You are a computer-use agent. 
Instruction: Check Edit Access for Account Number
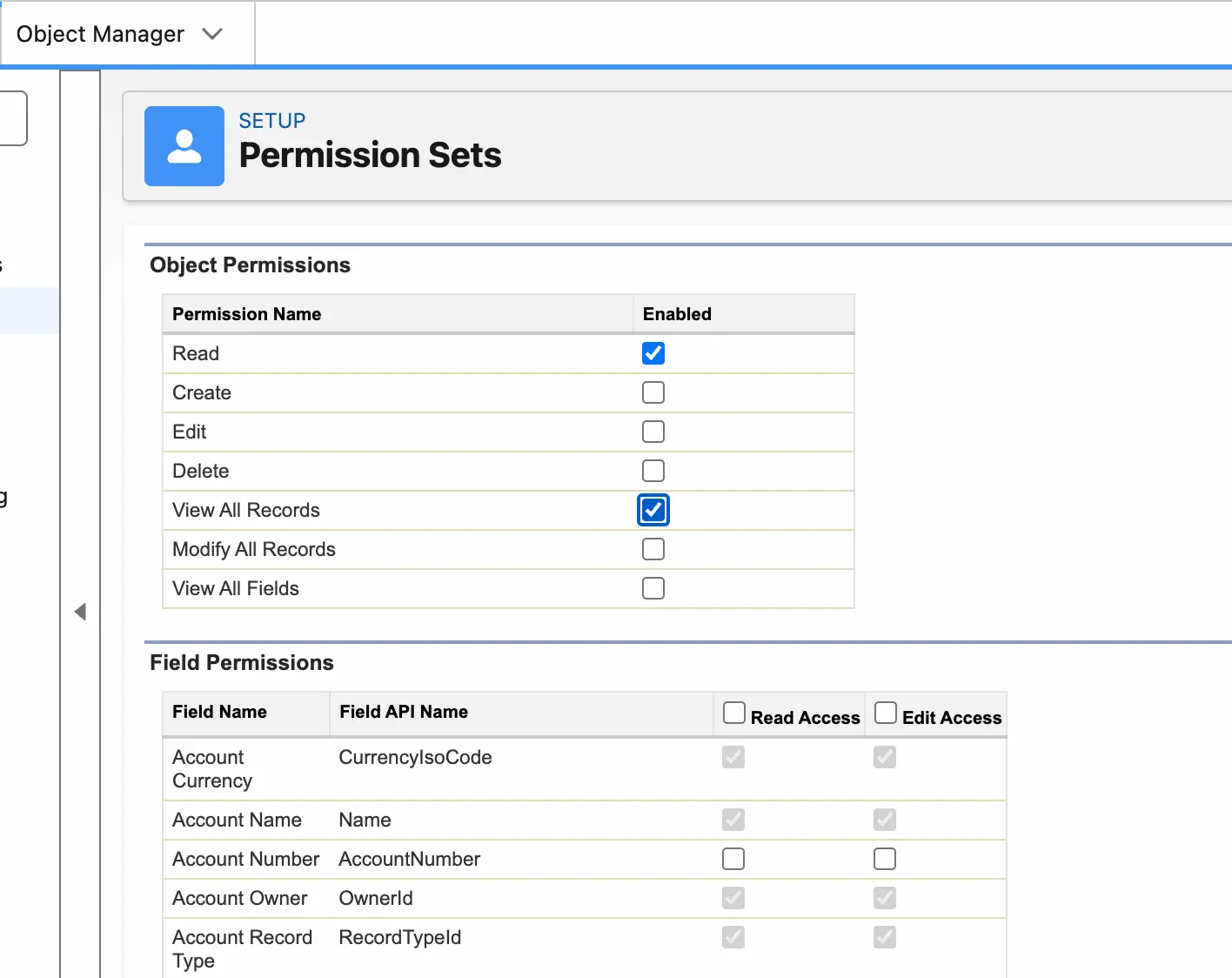pyautogui.click(x=885, y=859)
